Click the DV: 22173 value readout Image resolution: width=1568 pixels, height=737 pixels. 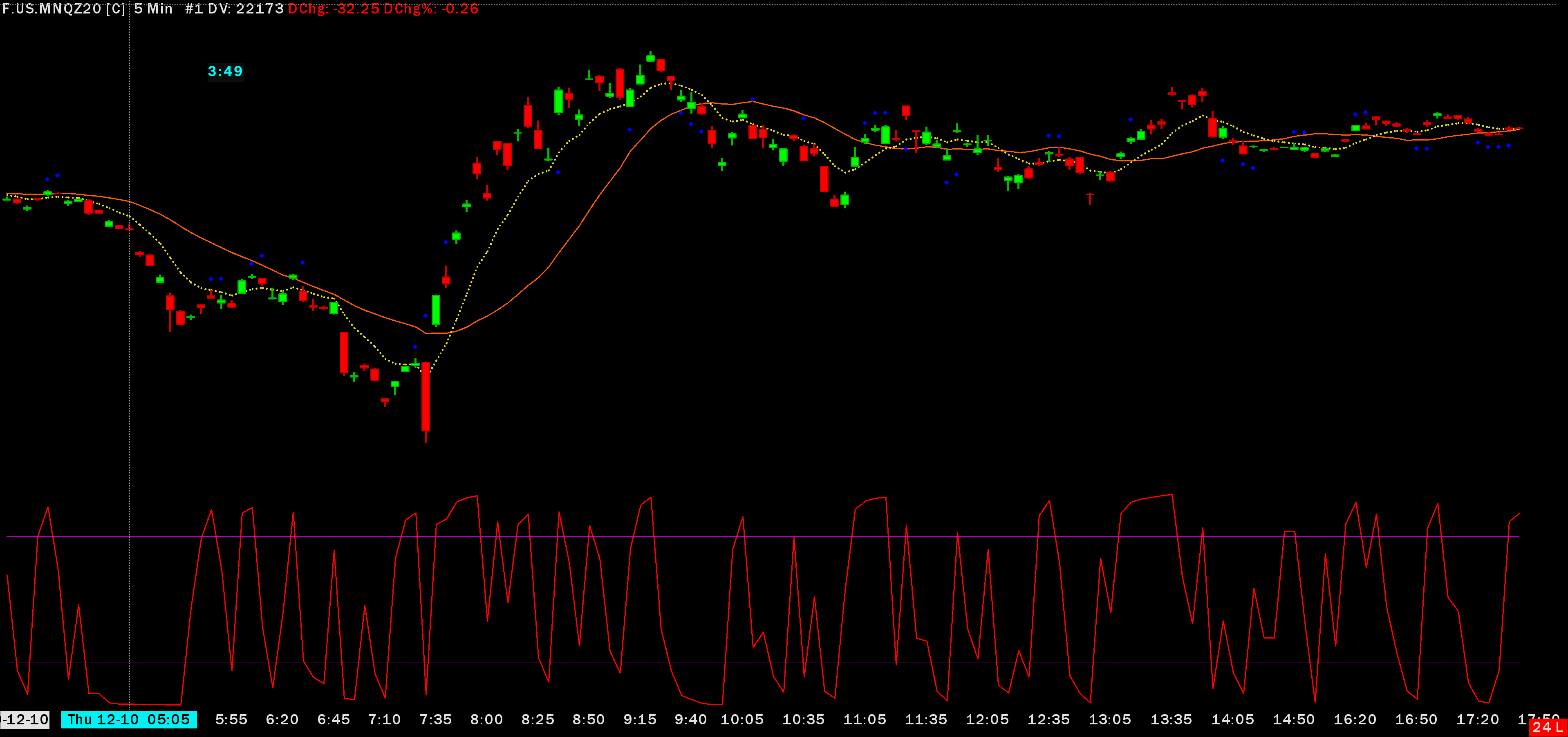(246, 9)
